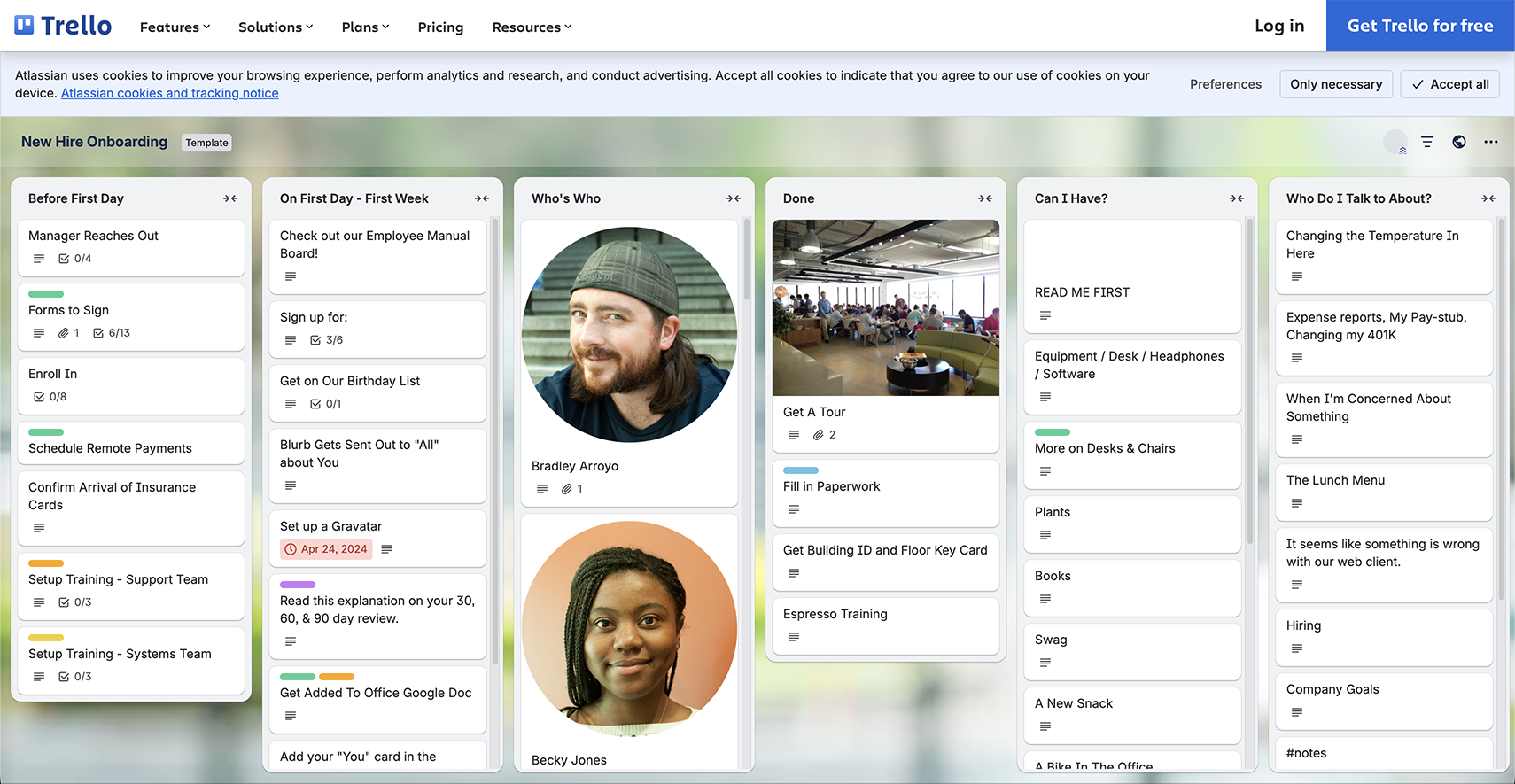Image resolution: width=1515 pixels, height=784 pixels.
Task: Open Bradley Arroyo's profile photo card
Action: pyautogui.click(x=629, y=335)
